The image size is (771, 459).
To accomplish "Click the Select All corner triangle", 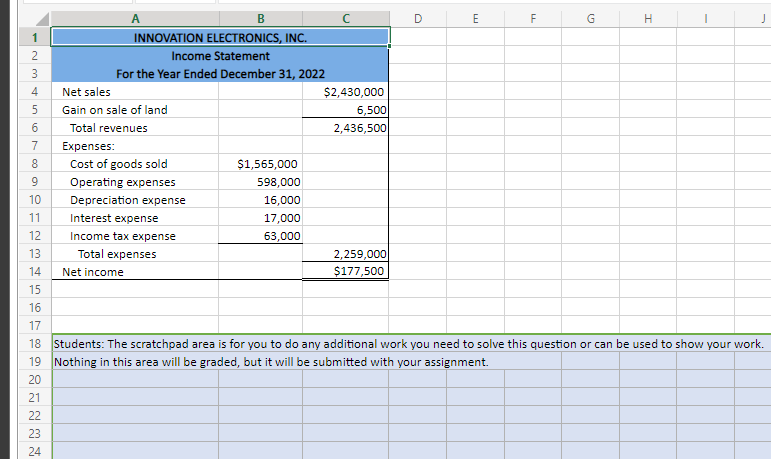I will coord(41,19).
